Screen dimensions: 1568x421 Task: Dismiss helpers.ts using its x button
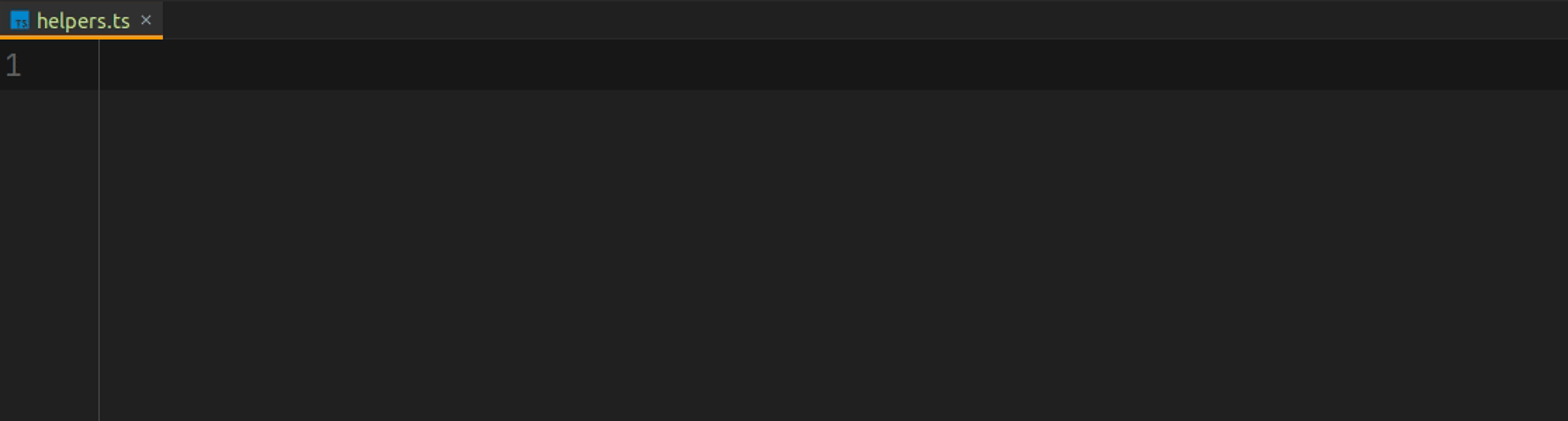click(x=146, y=20)
